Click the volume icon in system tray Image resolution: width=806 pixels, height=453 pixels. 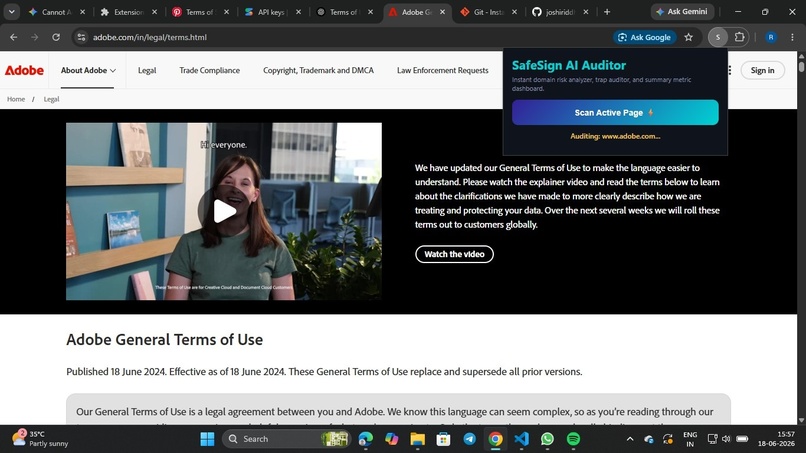[726, 439]
